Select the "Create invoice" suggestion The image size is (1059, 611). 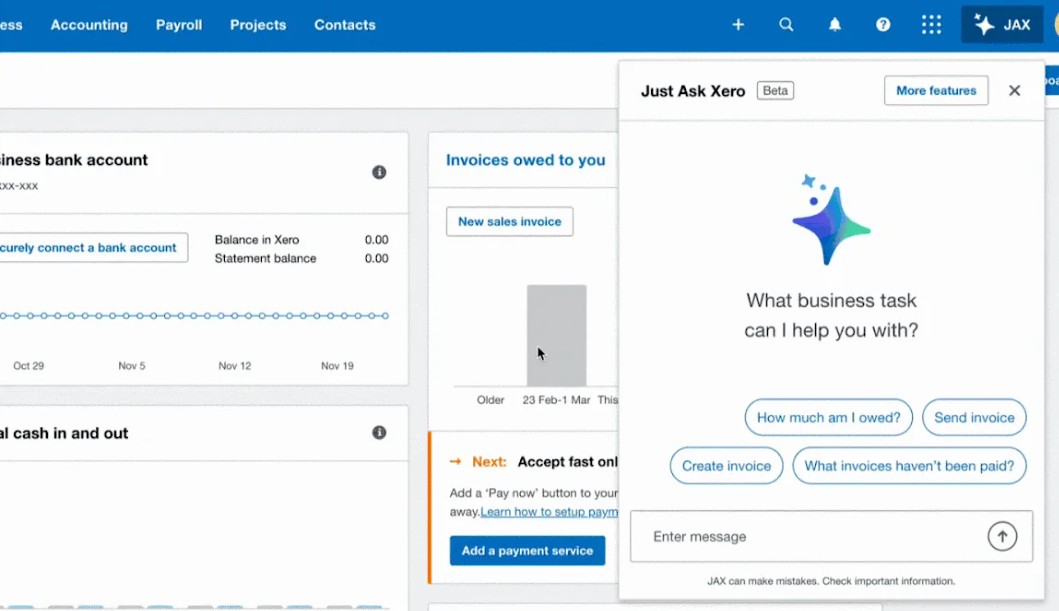point(726,466)
